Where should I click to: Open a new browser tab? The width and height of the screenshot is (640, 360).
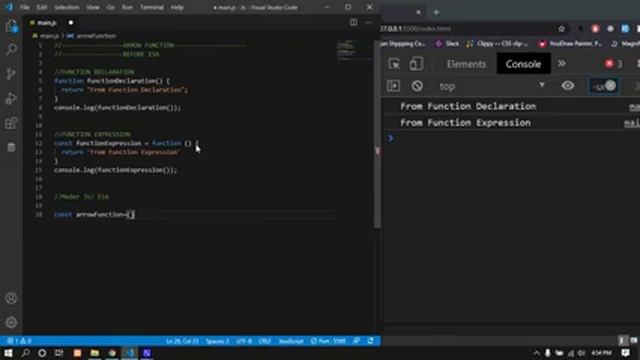point(436,12)
